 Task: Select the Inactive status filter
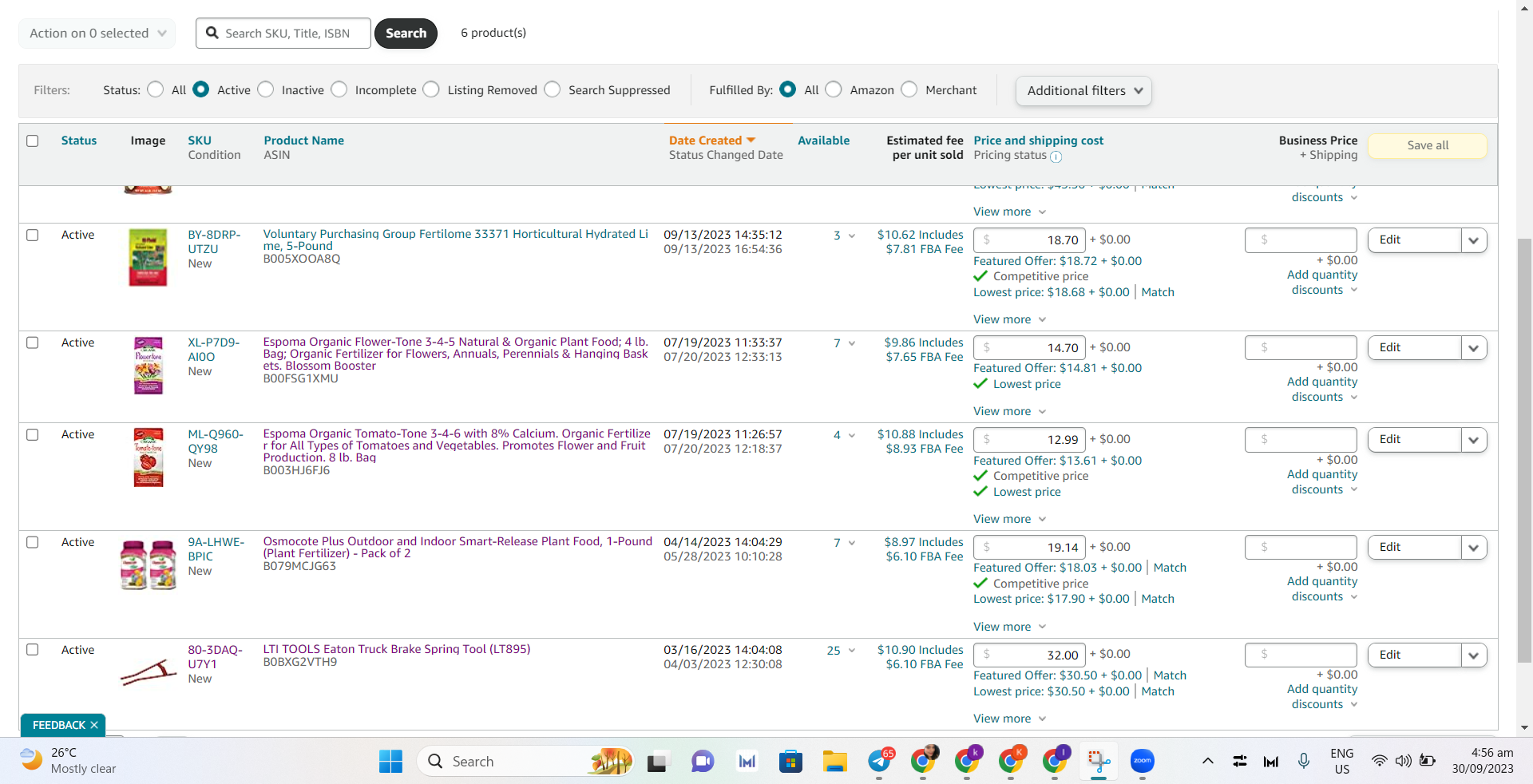click(x=266, y=89)
